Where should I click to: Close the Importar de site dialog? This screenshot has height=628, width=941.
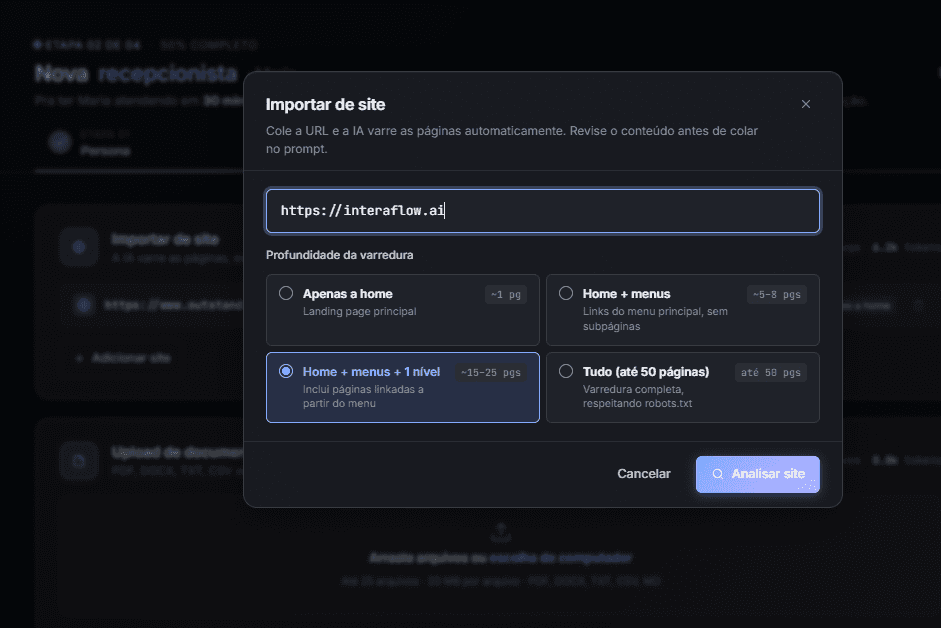(805, 104)
